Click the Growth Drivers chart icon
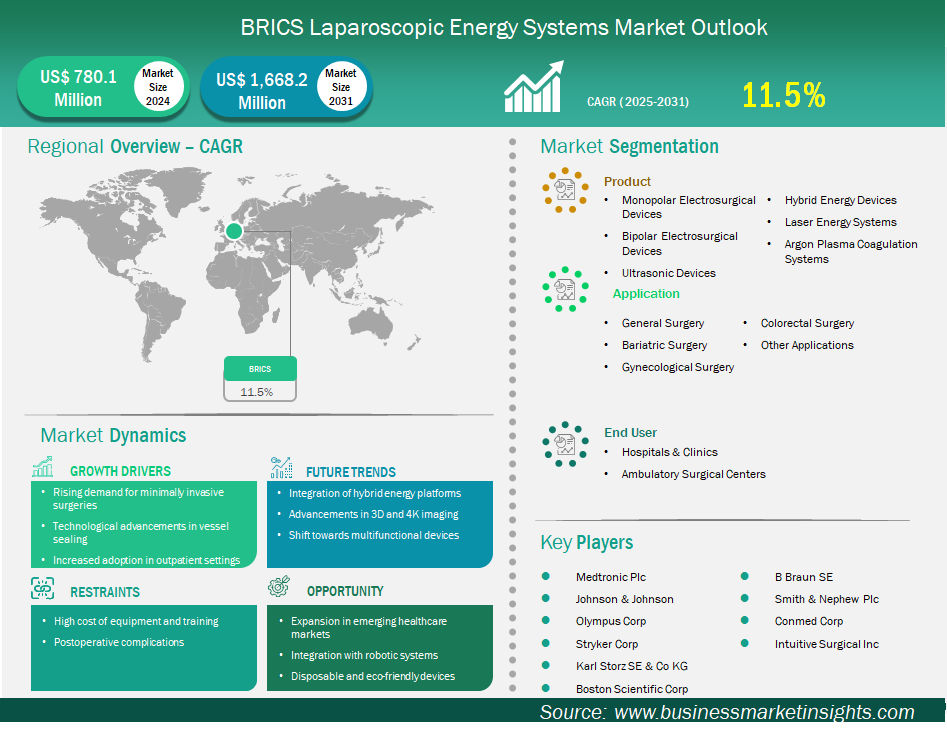Viewport: 947px width, 737px height. pyautogui.click(x=43, y=468)
